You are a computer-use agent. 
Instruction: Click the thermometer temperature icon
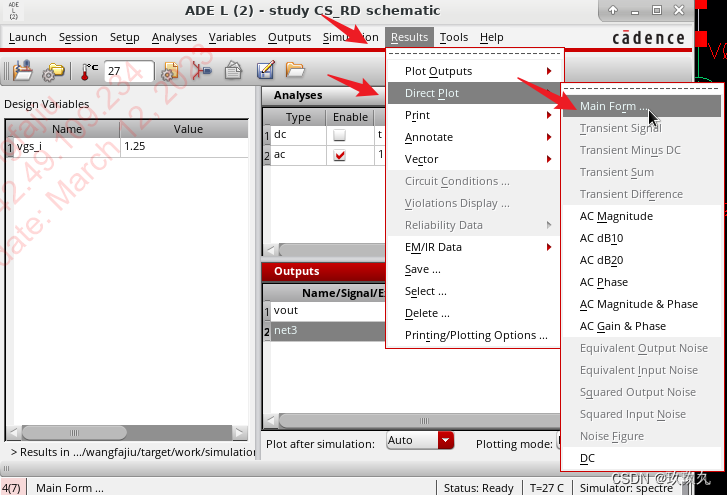coord(88,71)
